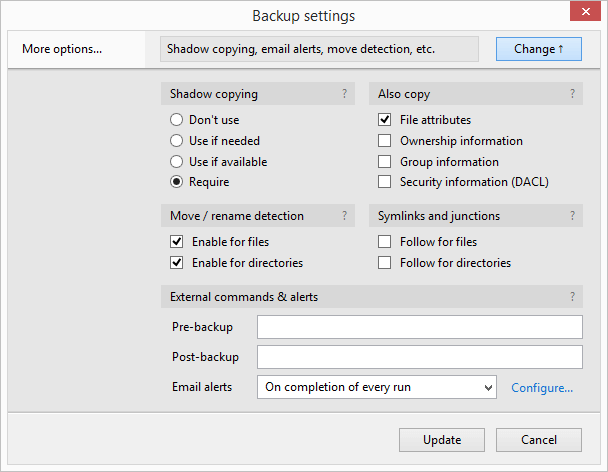Open help for Symlinks and junctions
The width and height of the screenshot is (608, 472).
point(573,215)
